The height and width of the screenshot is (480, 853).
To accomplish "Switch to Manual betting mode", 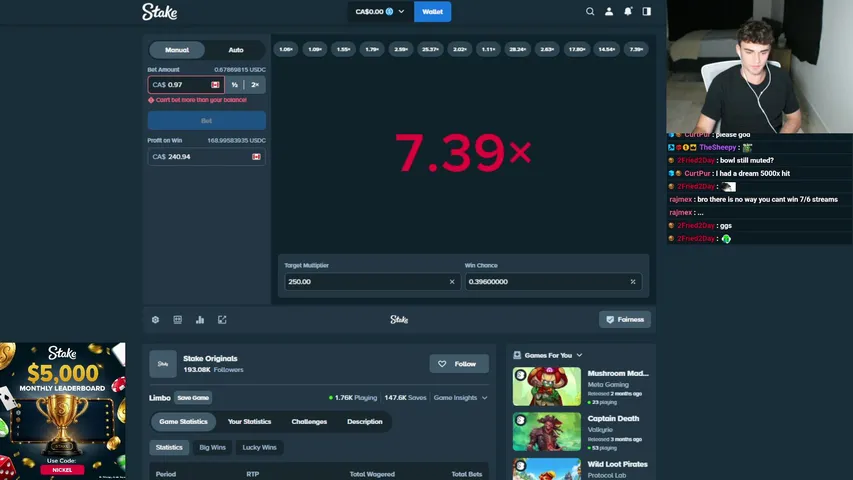I will pos(177,50).
